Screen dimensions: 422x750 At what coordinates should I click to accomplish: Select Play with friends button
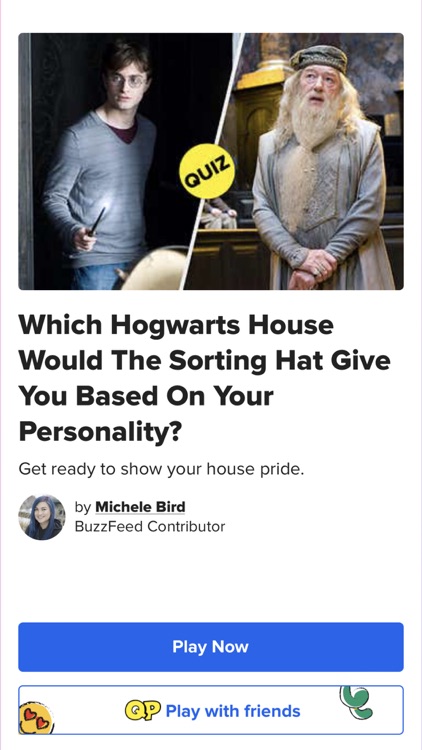pos(211,710)
